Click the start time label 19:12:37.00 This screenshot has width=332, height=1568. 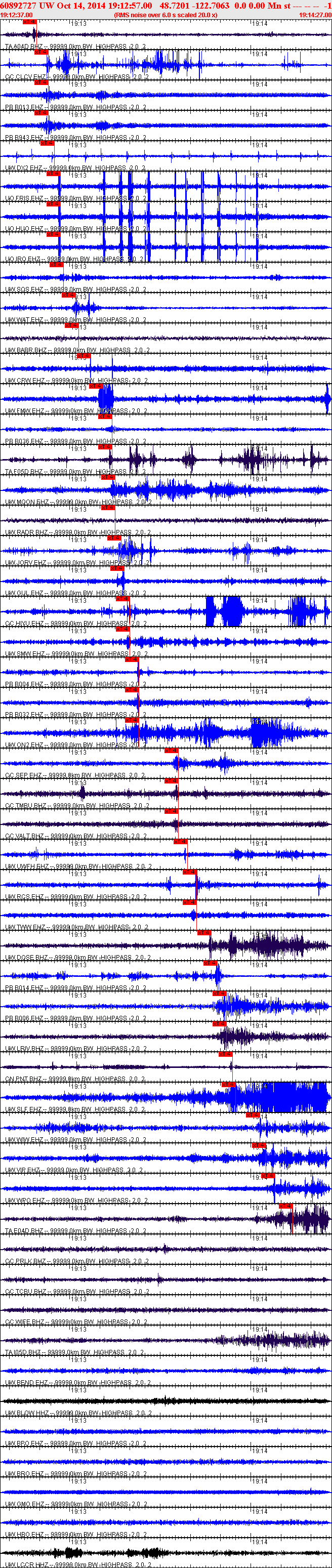[x=16, y=15]
